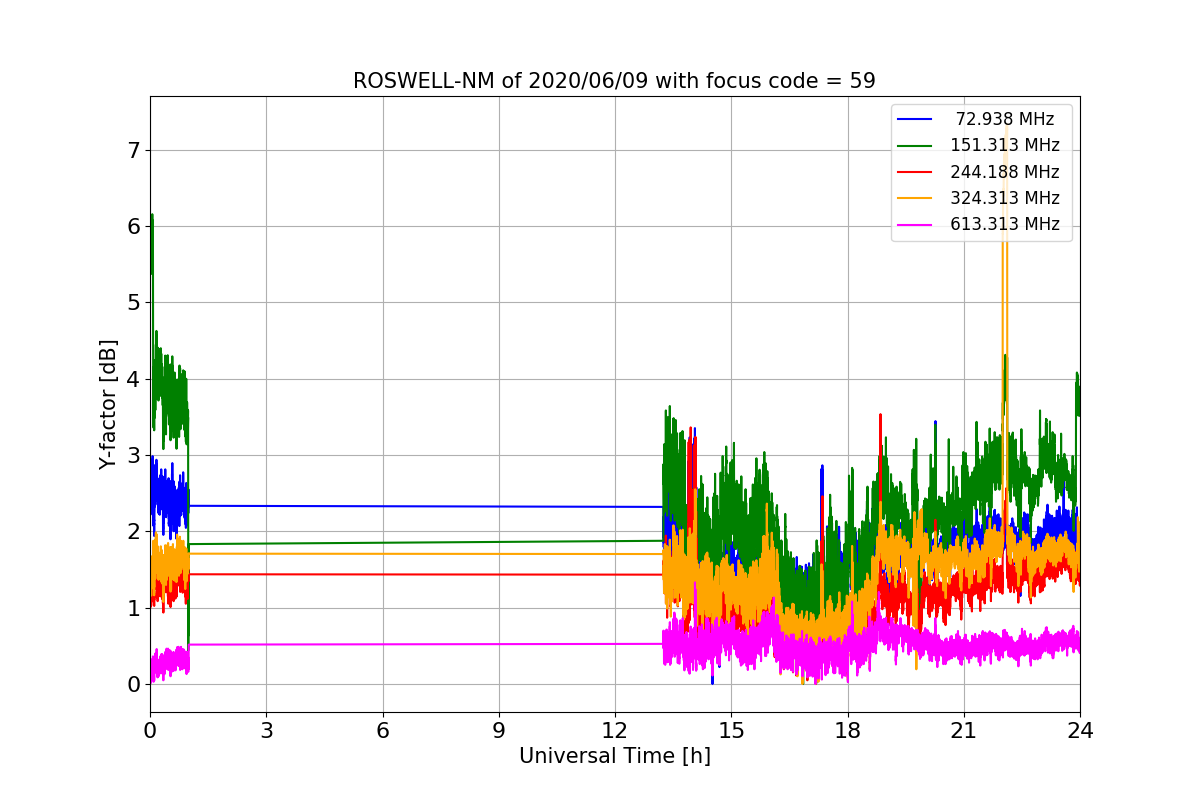Image resolution: width=1200 pixels, height=800 pixels.
Task: Click x-axis tick label 9
Action: click(x=498, y=731)
